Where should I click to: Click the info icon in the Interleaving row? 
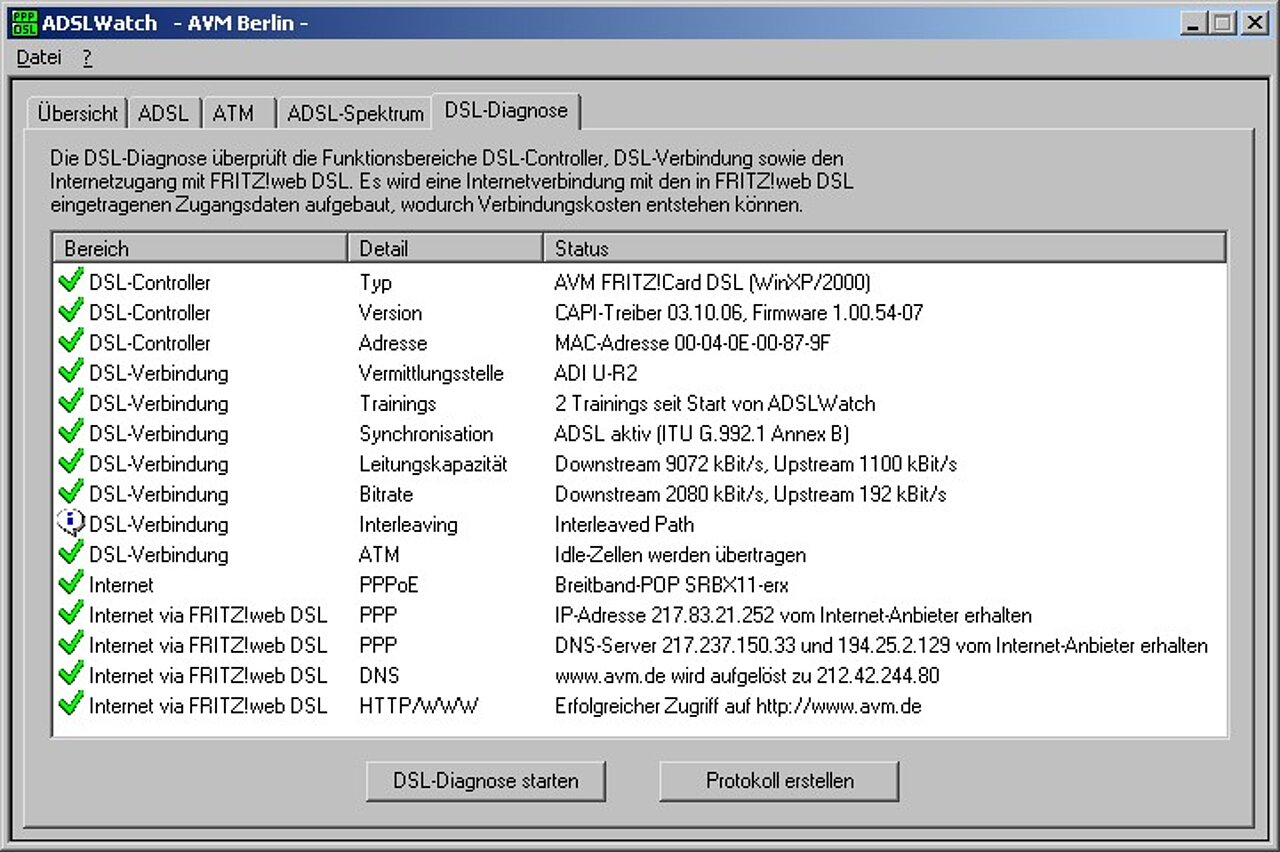click(x=71, y=523)
